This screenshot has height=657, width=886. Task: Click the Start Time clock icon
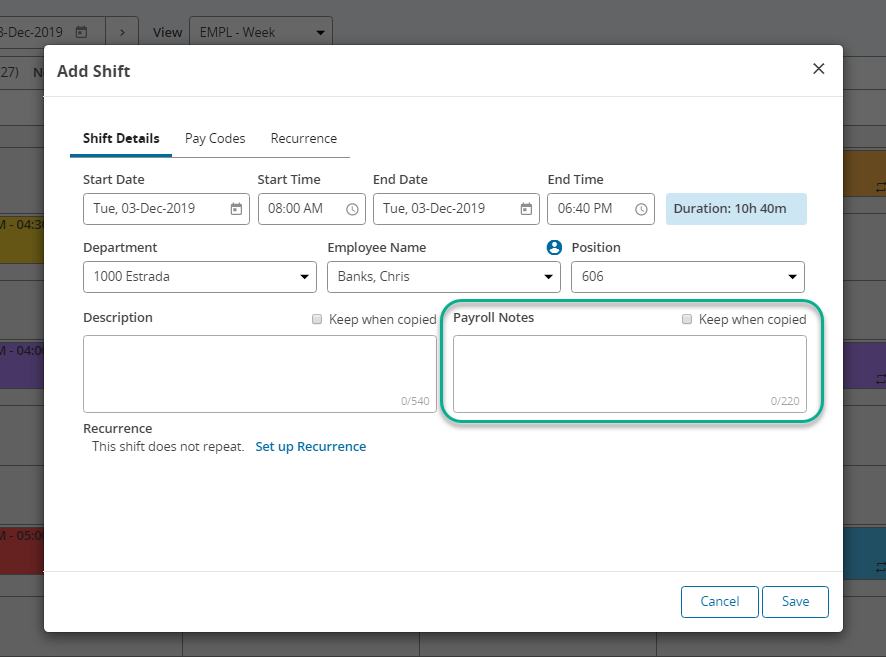(x=352, y=209)
